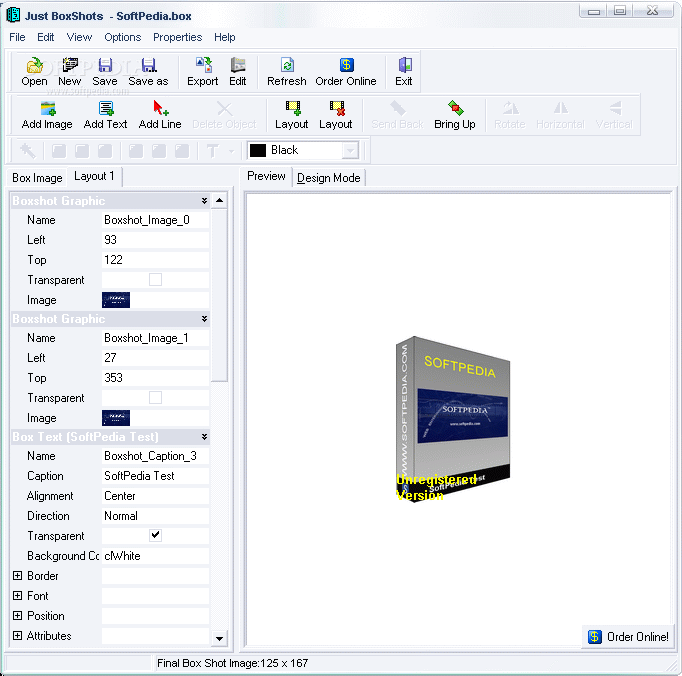Click the property panel scroll up arrow
The height and width of the screenshot is (676, 682).
[220, 201]
